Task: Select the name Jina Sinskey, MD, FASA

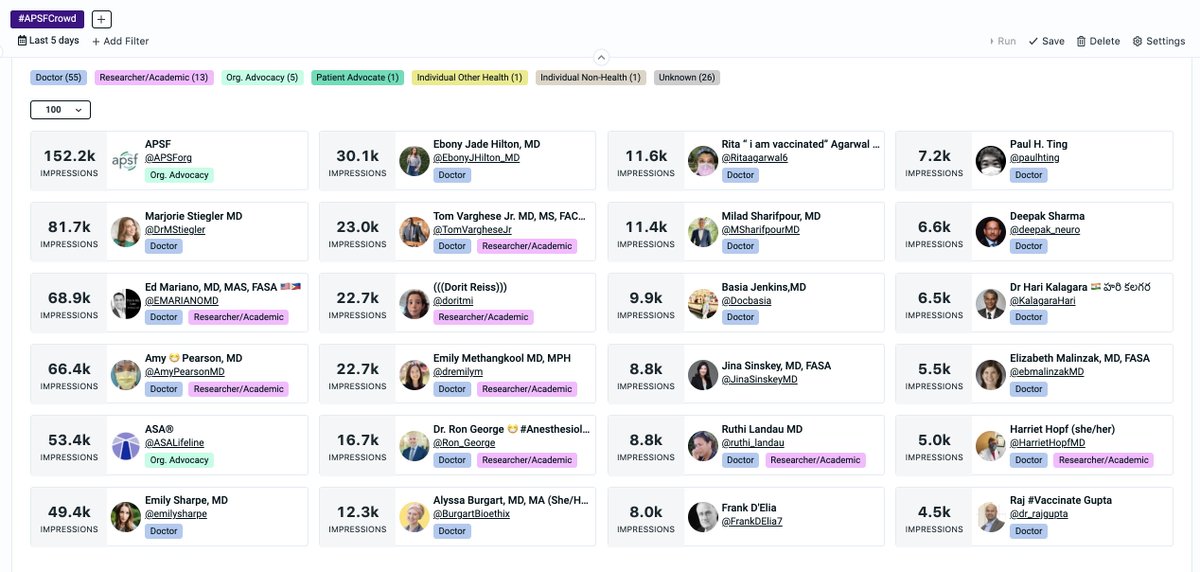Action: [x=776, y=366]
